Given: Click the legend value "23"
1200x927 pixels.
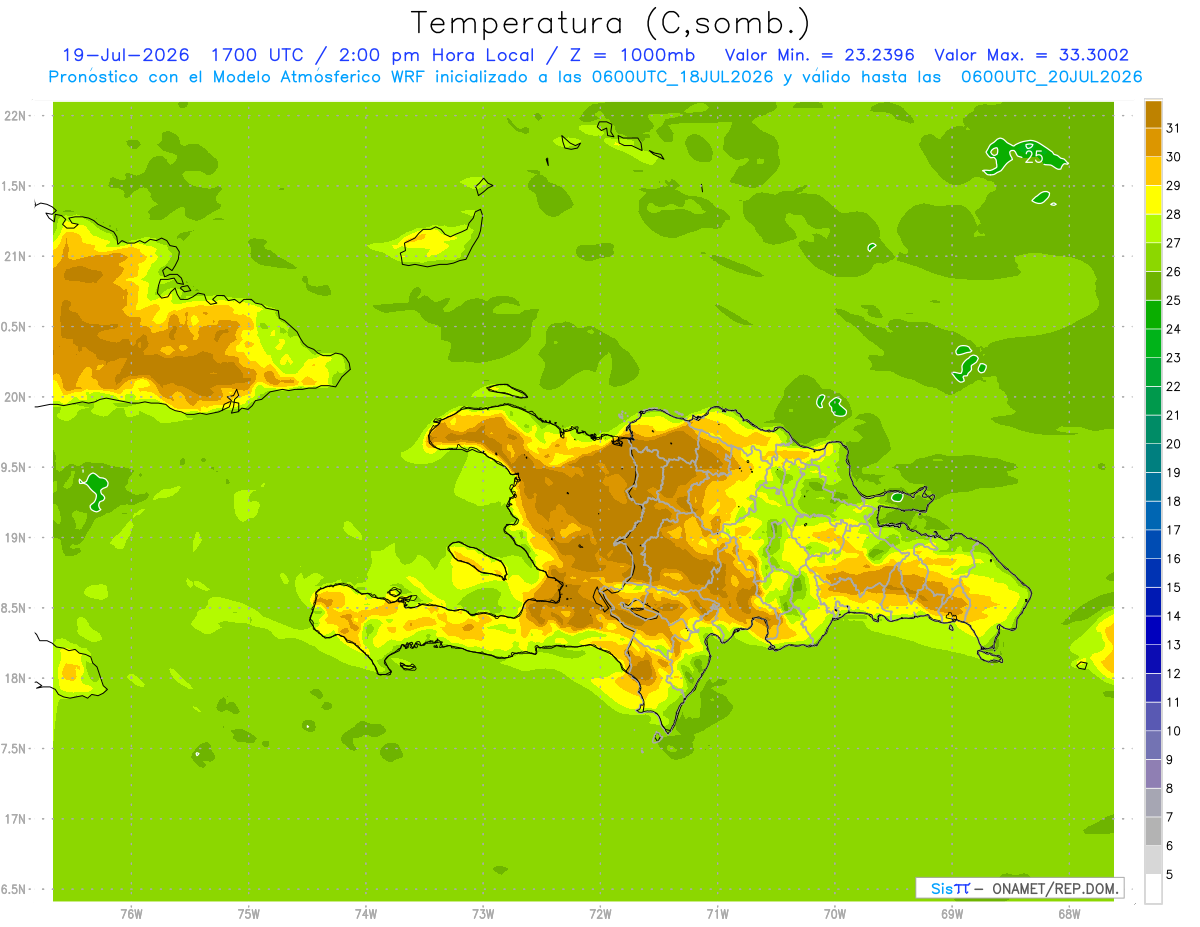Looking at the screenshot, I should tap(1174, 358).
